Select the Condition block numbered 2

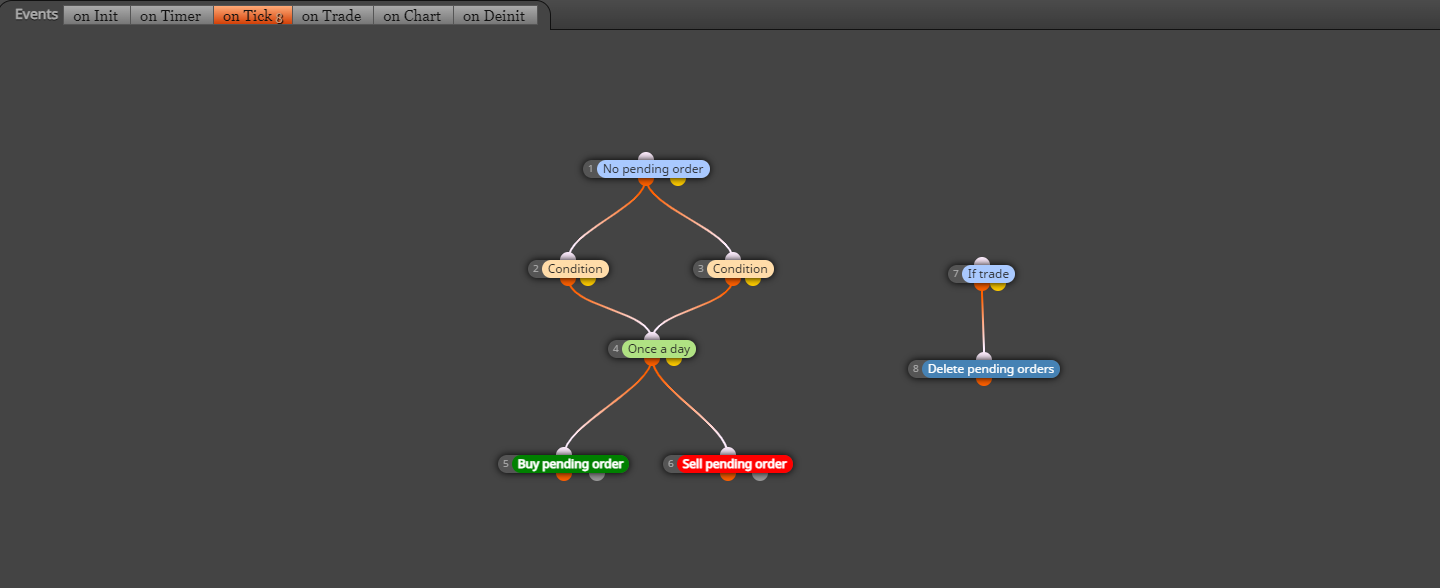tap(575, 269)
